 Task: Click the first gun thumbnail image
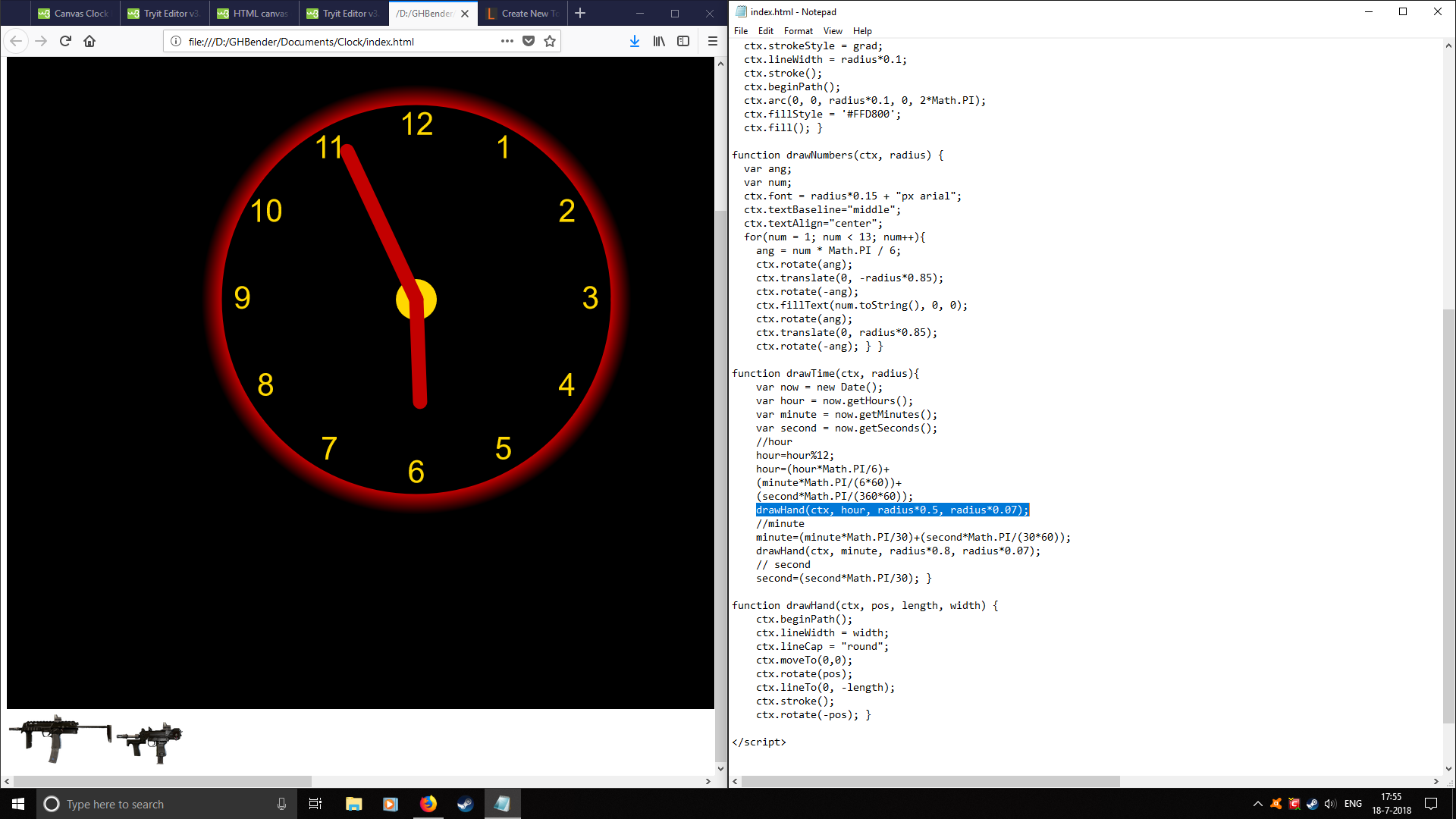click(60, 738)
